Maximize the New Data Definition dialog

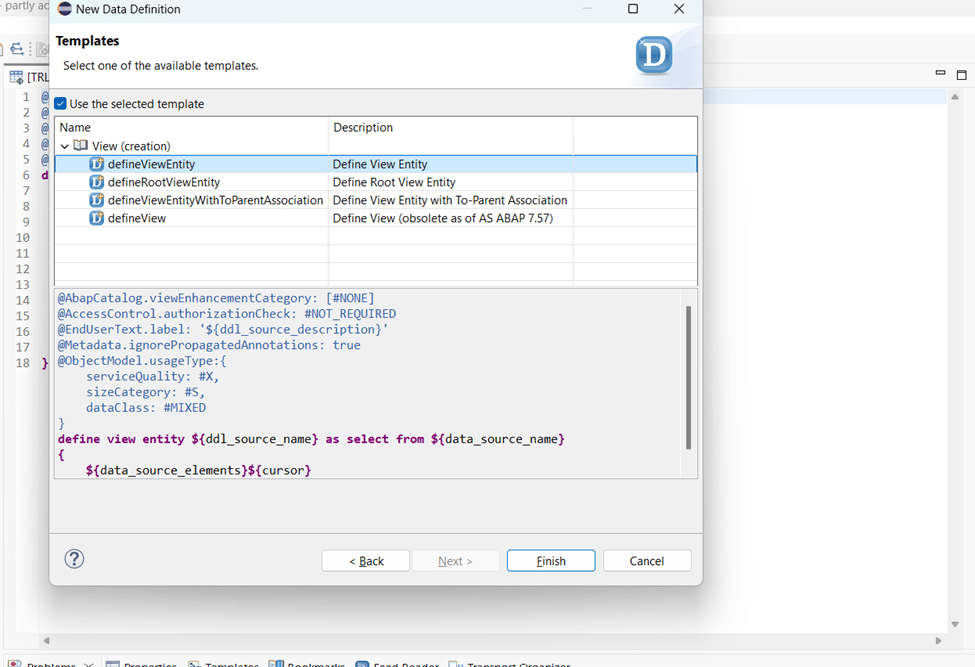pos(632,9)
